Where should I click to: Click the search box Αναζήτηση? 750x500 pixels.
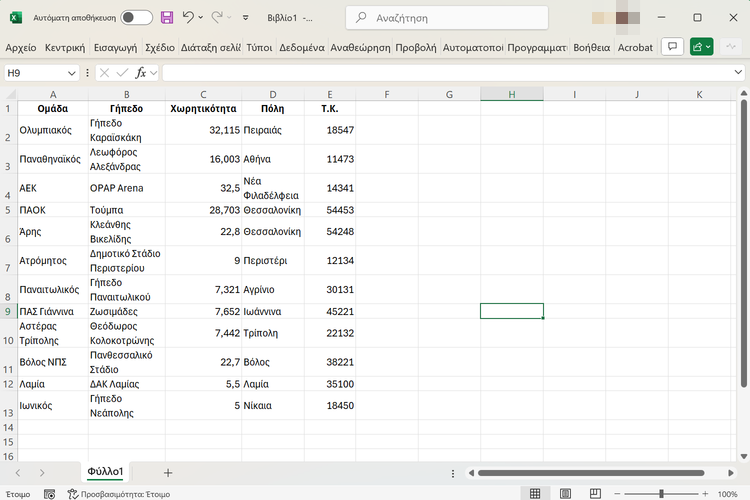tap(447, 18)
